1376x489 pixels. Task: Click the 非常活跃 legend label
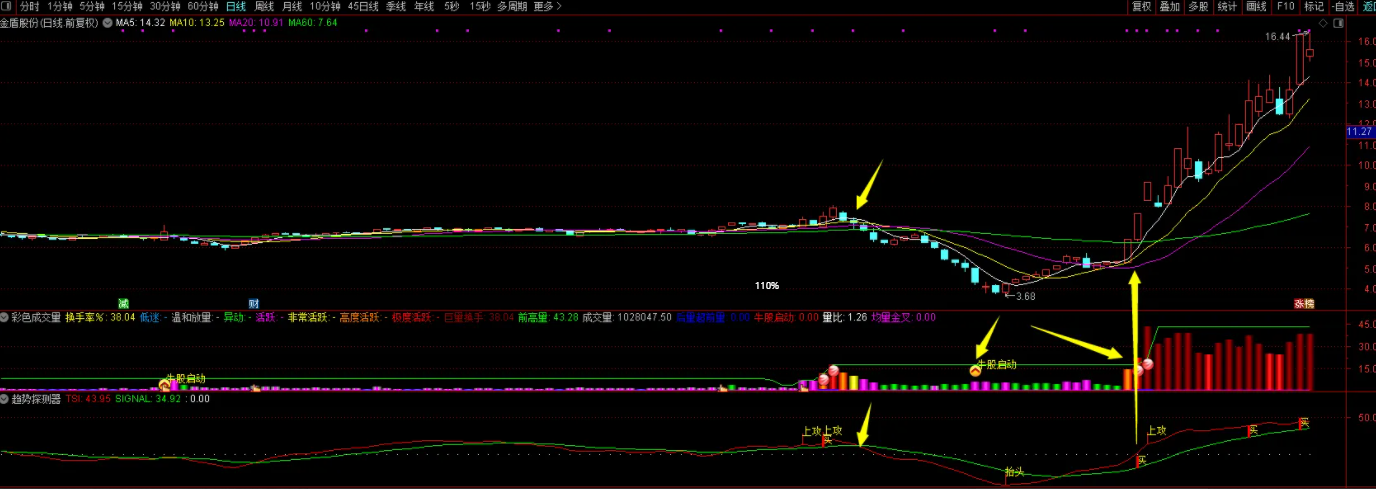pos(307,317)
